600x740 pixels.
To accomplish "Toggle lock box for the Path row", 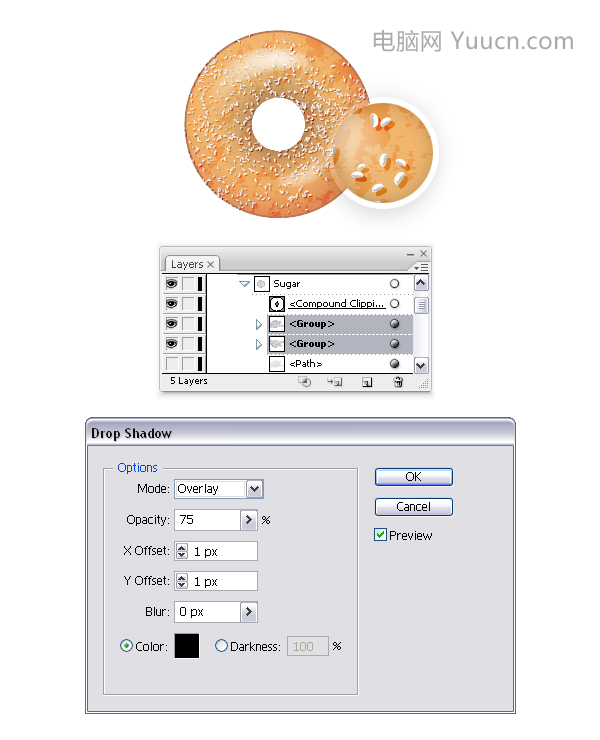I will coord(188,363).
